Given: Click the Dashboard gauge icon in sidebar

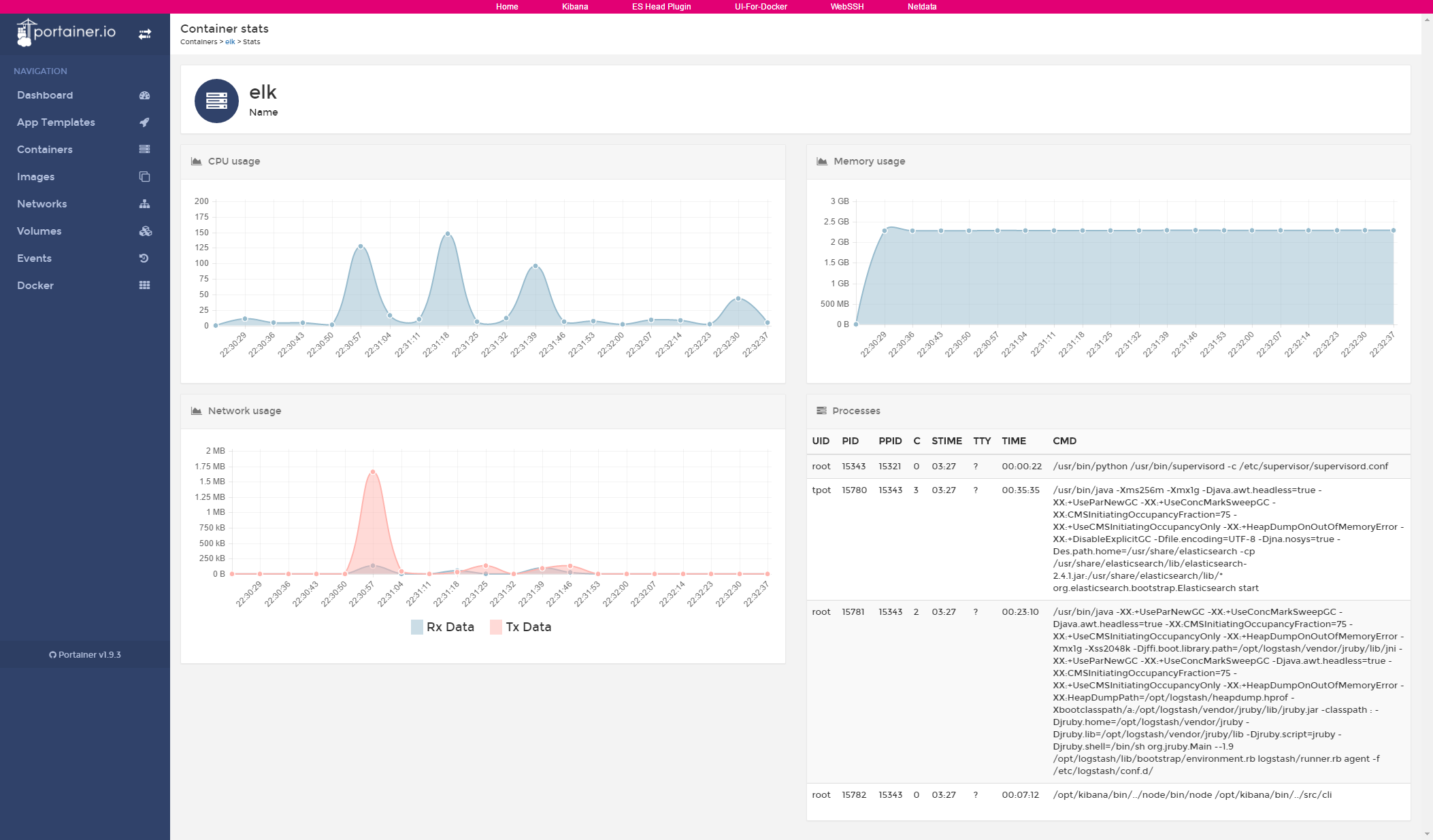Looking at the screenshot, I should click(x=144, y=95).
